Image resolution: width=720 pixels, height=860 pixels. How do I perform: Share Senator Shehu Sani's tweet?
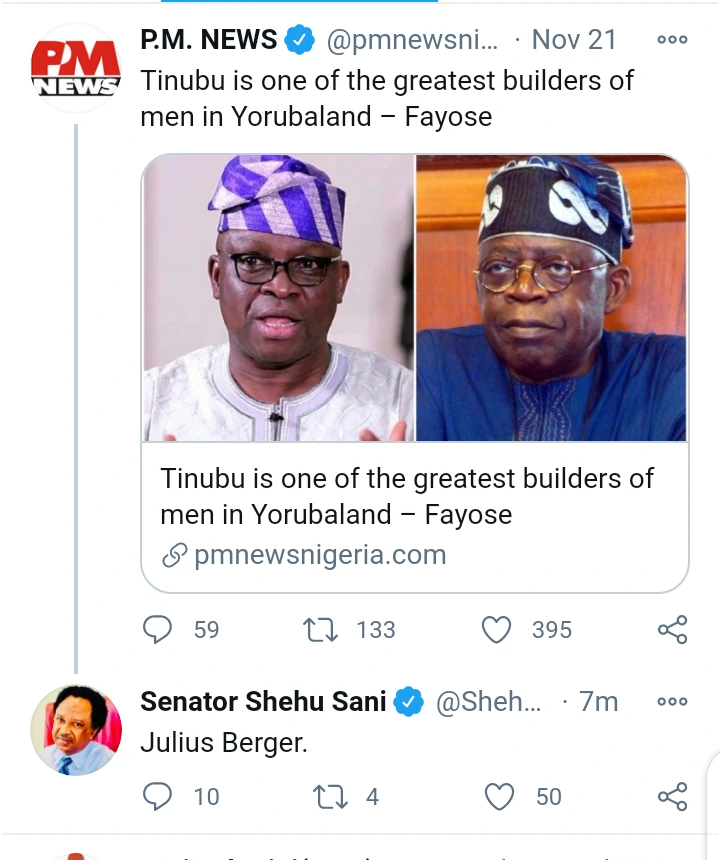[672, 796]
